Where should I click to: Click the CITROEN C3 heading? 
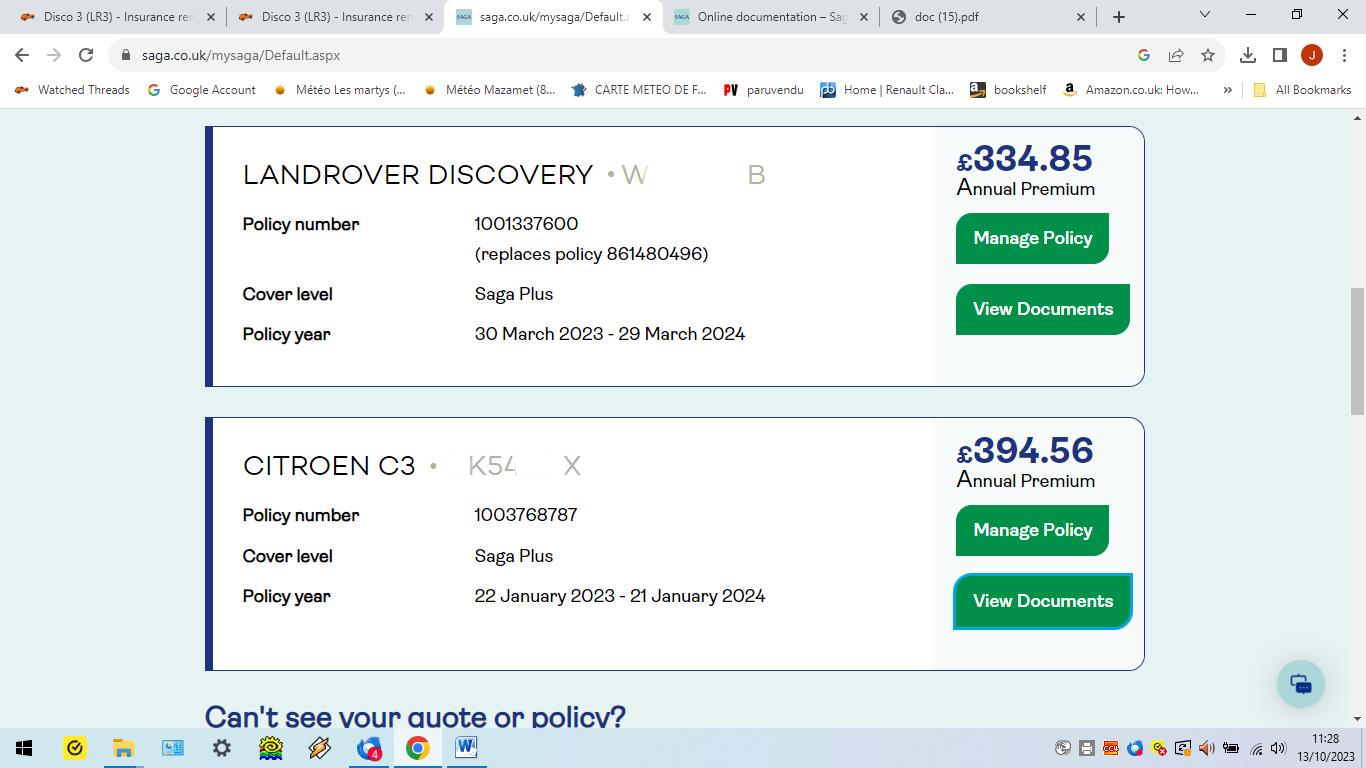329,466
